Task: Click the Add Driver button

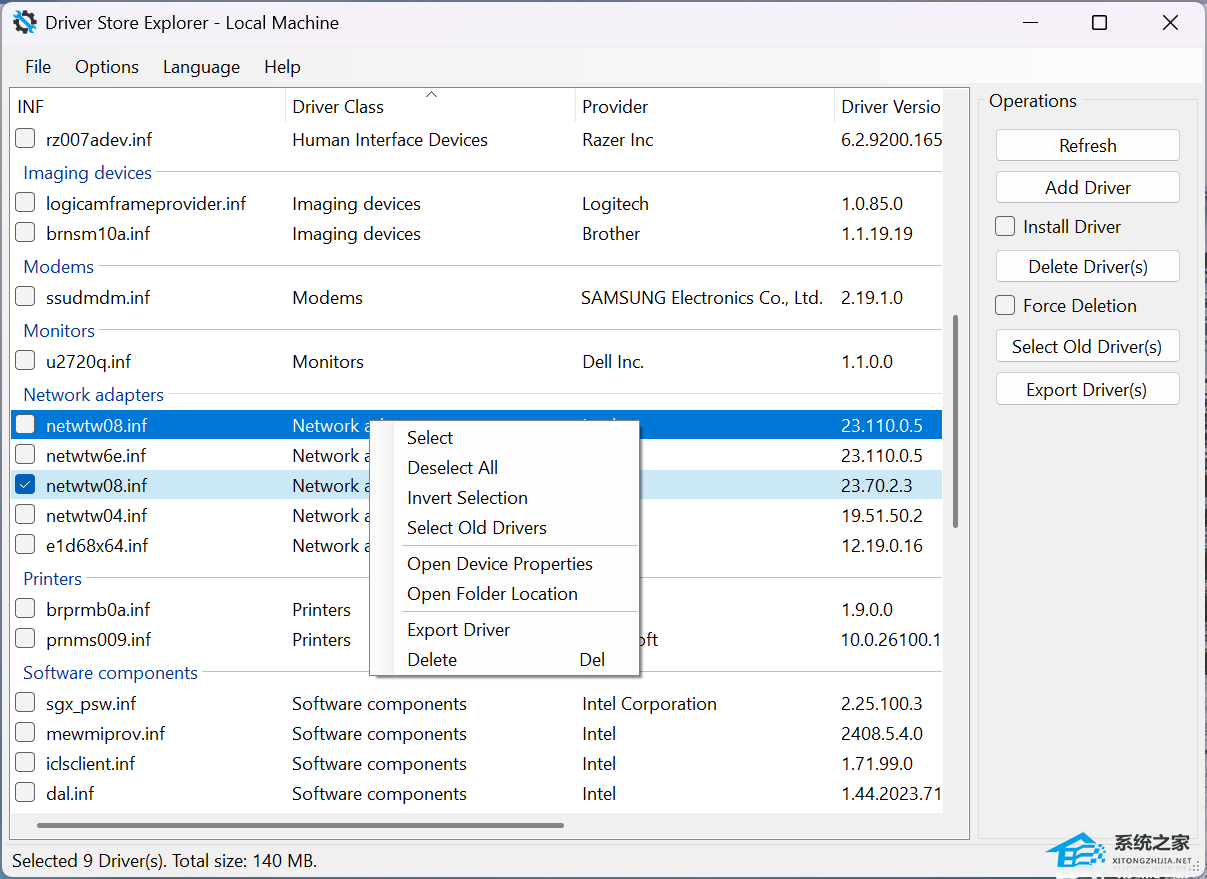Action: click(x=1087, y=188)
